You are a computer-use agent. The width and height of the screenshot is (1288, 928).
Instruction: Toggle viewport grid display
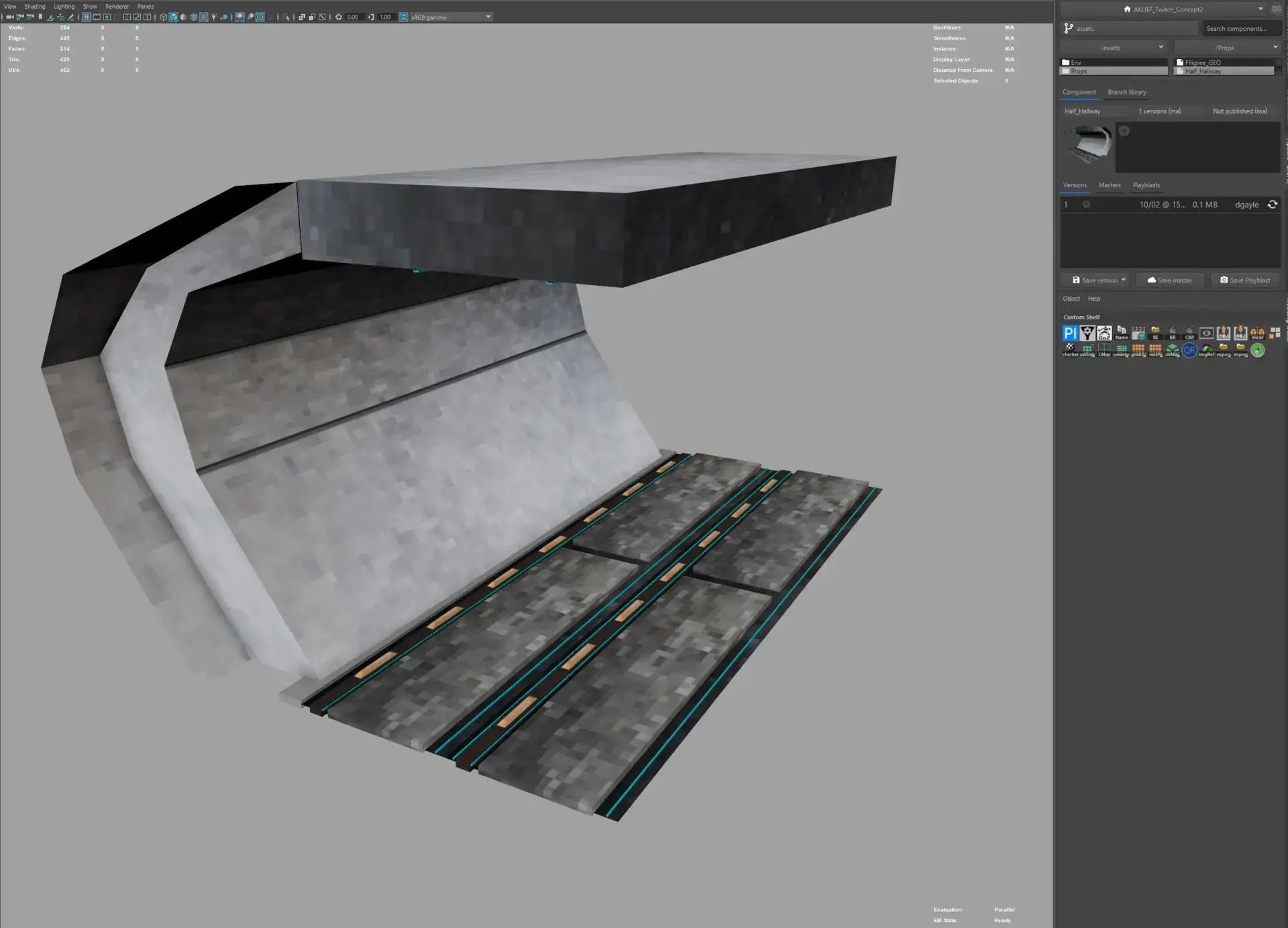[87, 17]
